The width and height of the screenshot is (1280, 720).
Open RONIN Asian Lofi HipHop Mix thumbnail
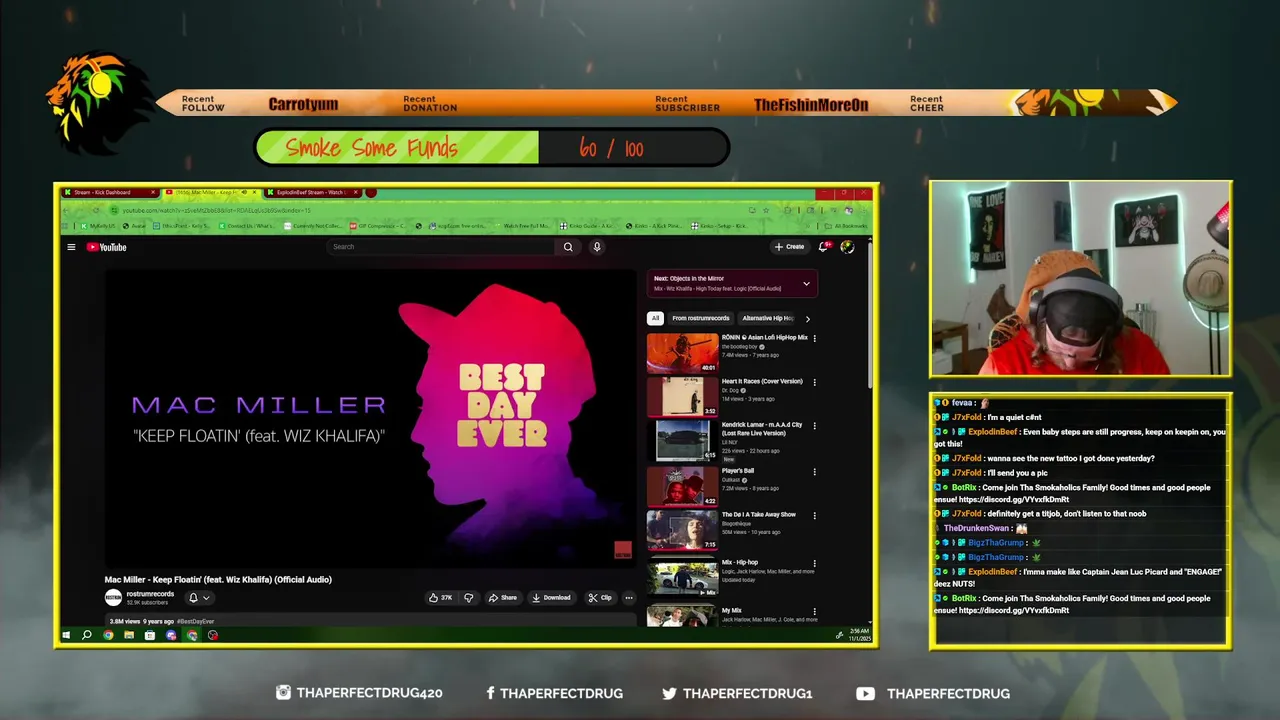click(682, 352)
